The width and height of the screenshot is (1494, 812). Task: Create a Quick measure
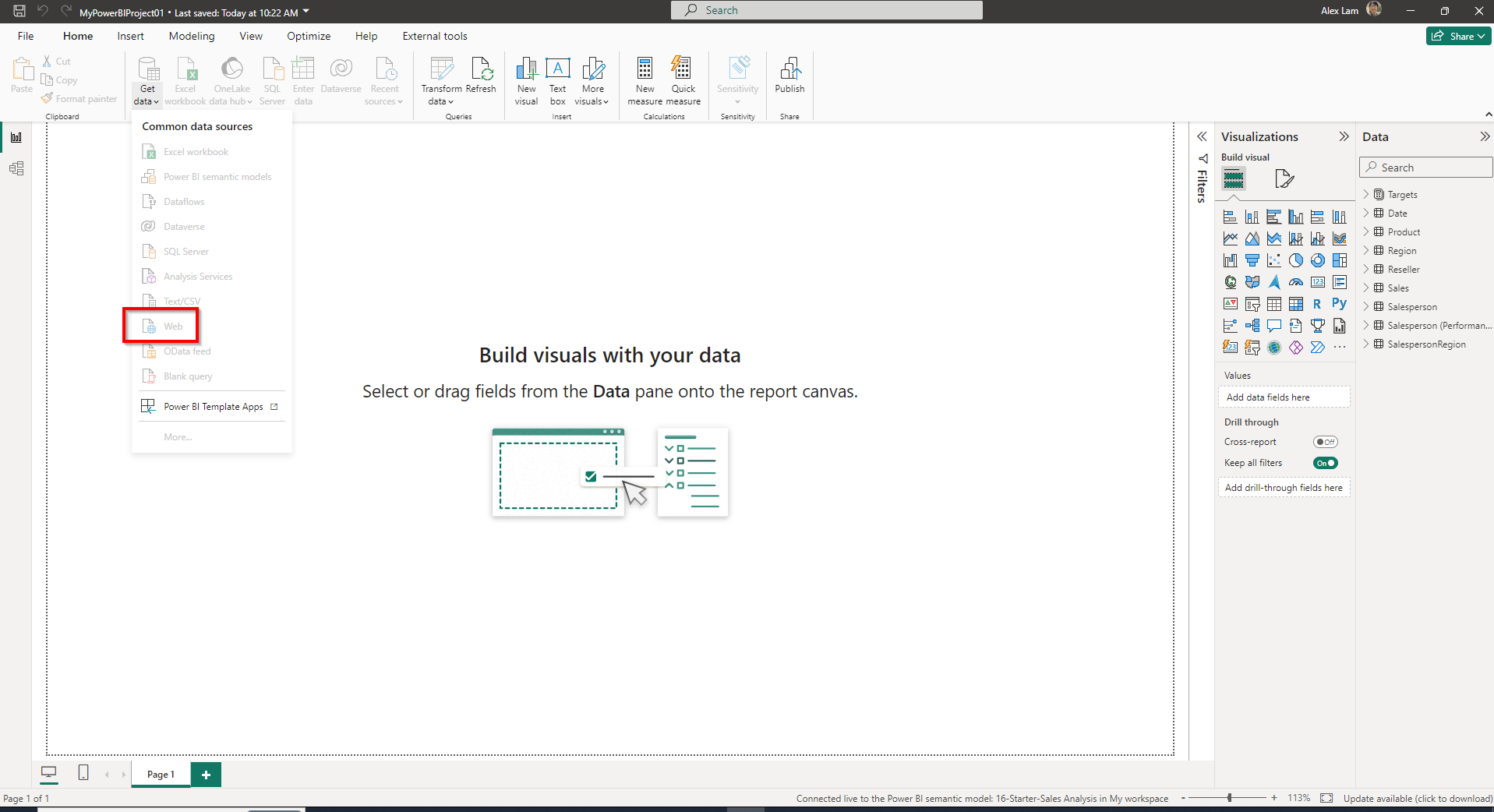[x=683, y=81]
